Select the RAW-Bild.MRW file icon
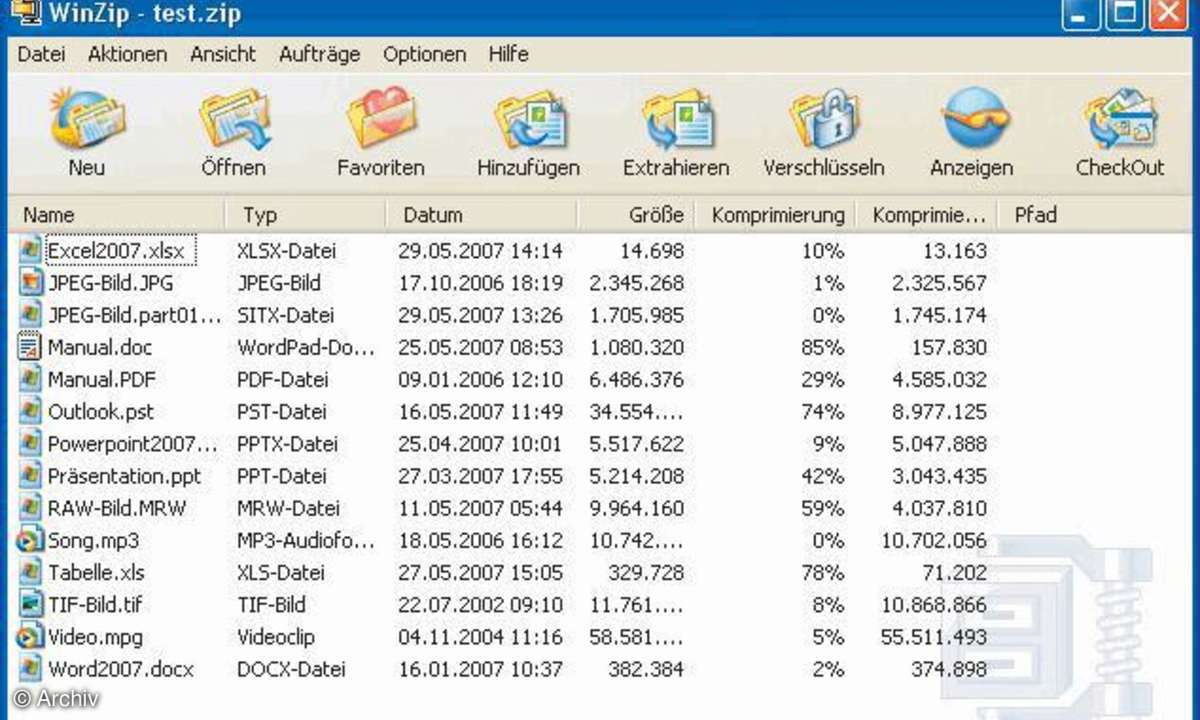The width and height of the screenshot is (1200, 720). (30, 508)
